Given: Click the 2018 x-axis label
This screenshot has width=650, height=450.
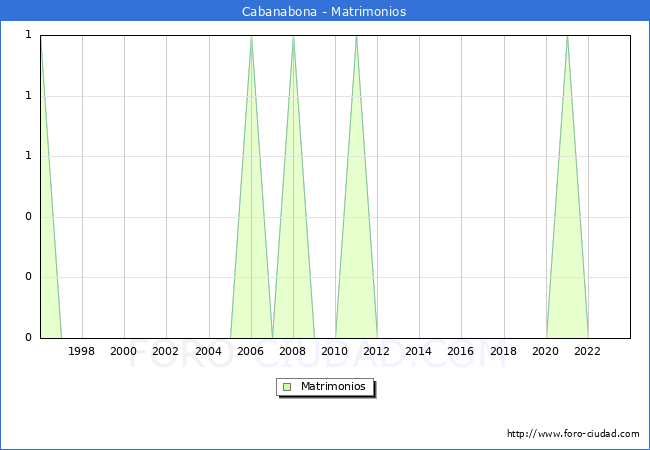Looking at the screenshot, I should [x=503, y=351].
